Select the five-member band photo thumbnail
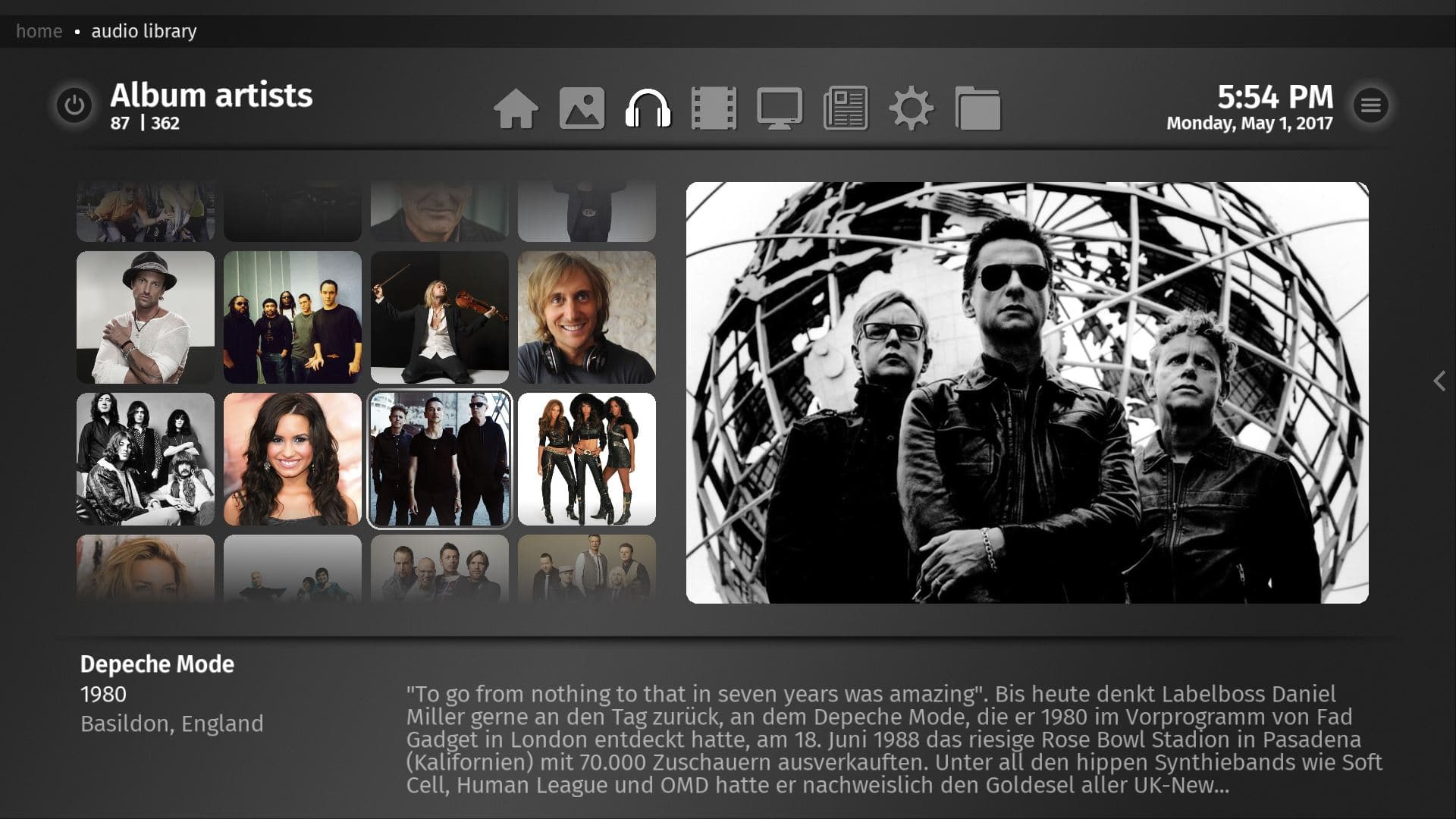The width and height of the screenshot is (1456, 819). click(293, 317)
